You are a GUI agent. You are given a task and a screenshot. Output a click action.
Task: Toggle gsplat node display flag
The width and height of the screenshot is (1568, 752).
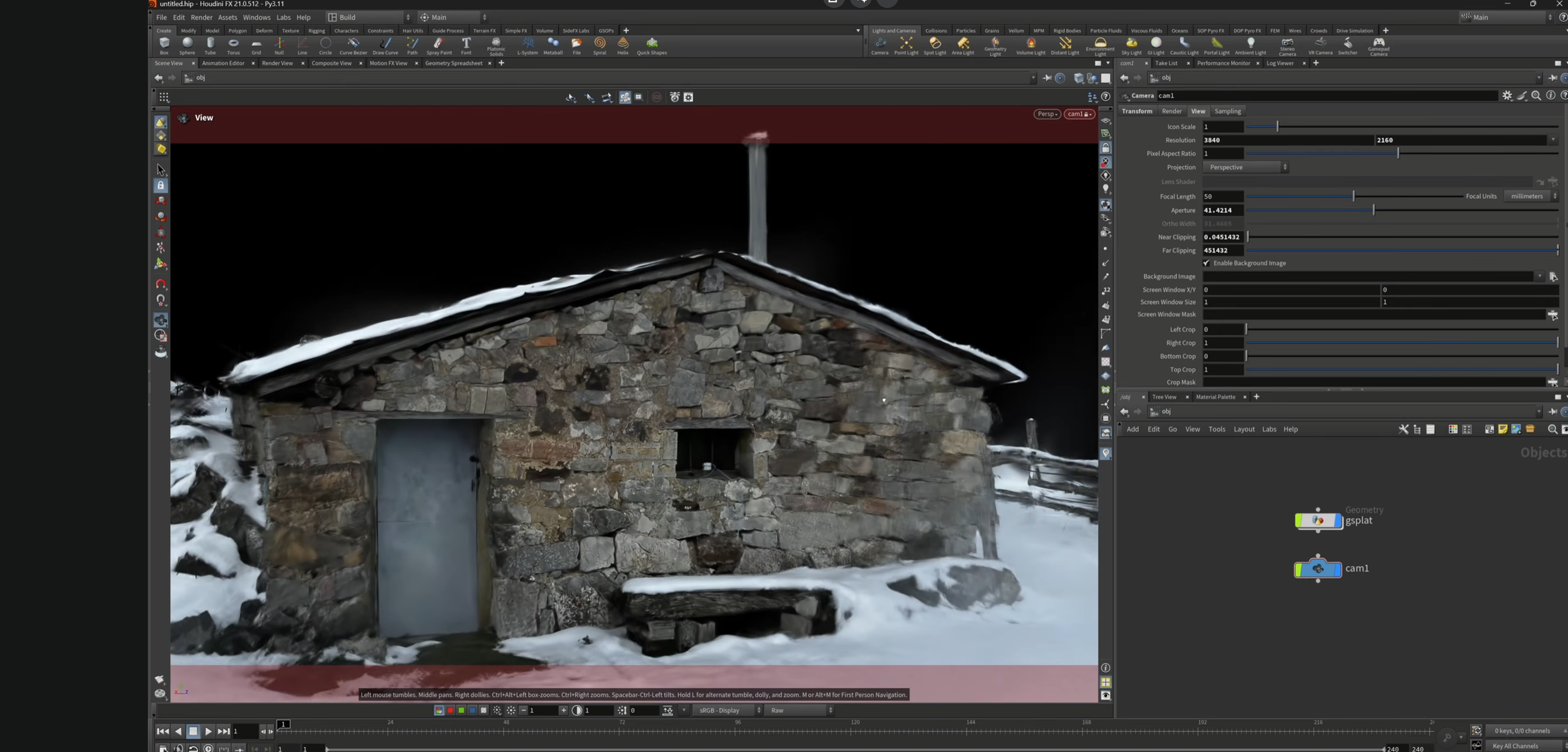coord(1338,521)
